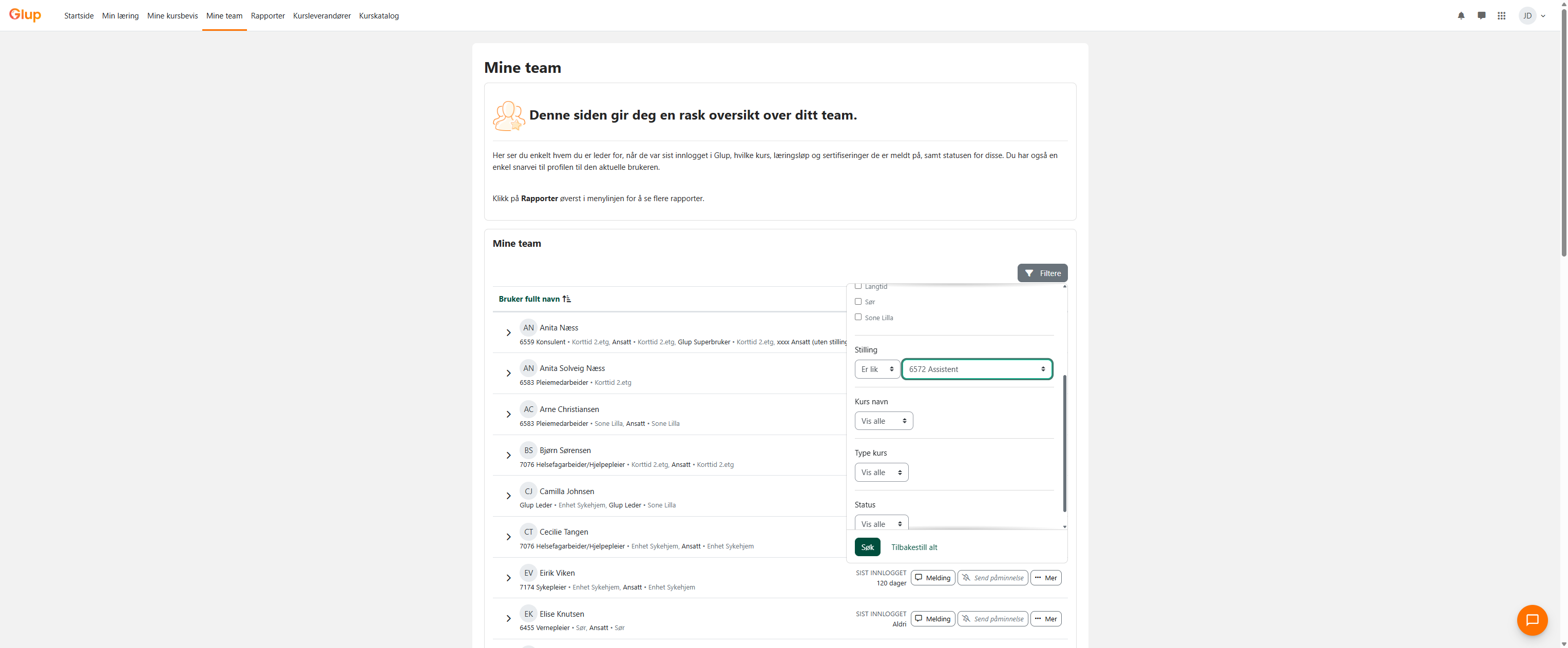The height and width of the screenshot is (648, 1568).
Task: Click the AN avatar of Anita Solveig Næss
Action: click(x=528, y=368)
